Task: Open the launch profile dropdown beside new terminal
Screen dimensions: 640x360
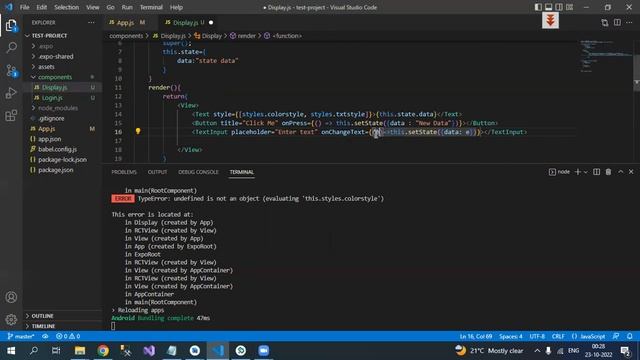Action: [x=586, y=172]
